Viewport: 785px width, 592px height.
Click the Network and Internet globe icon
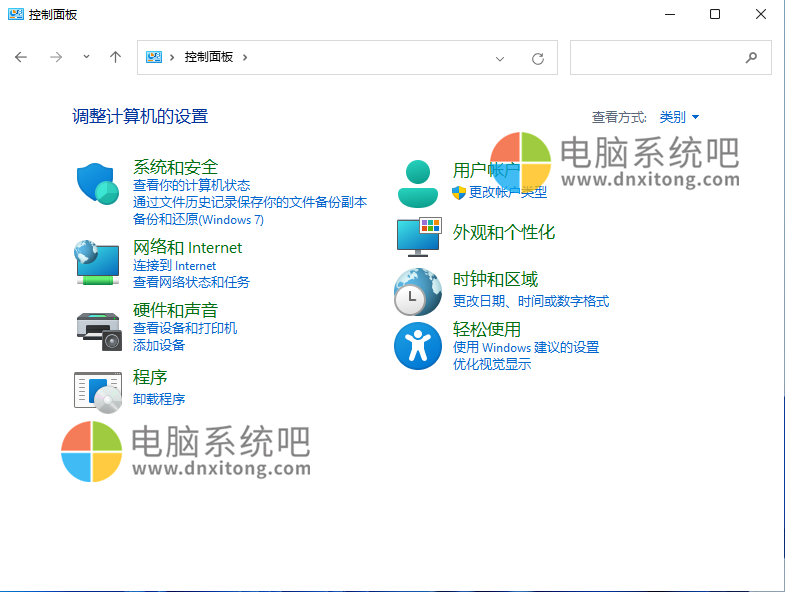[97, 262]
